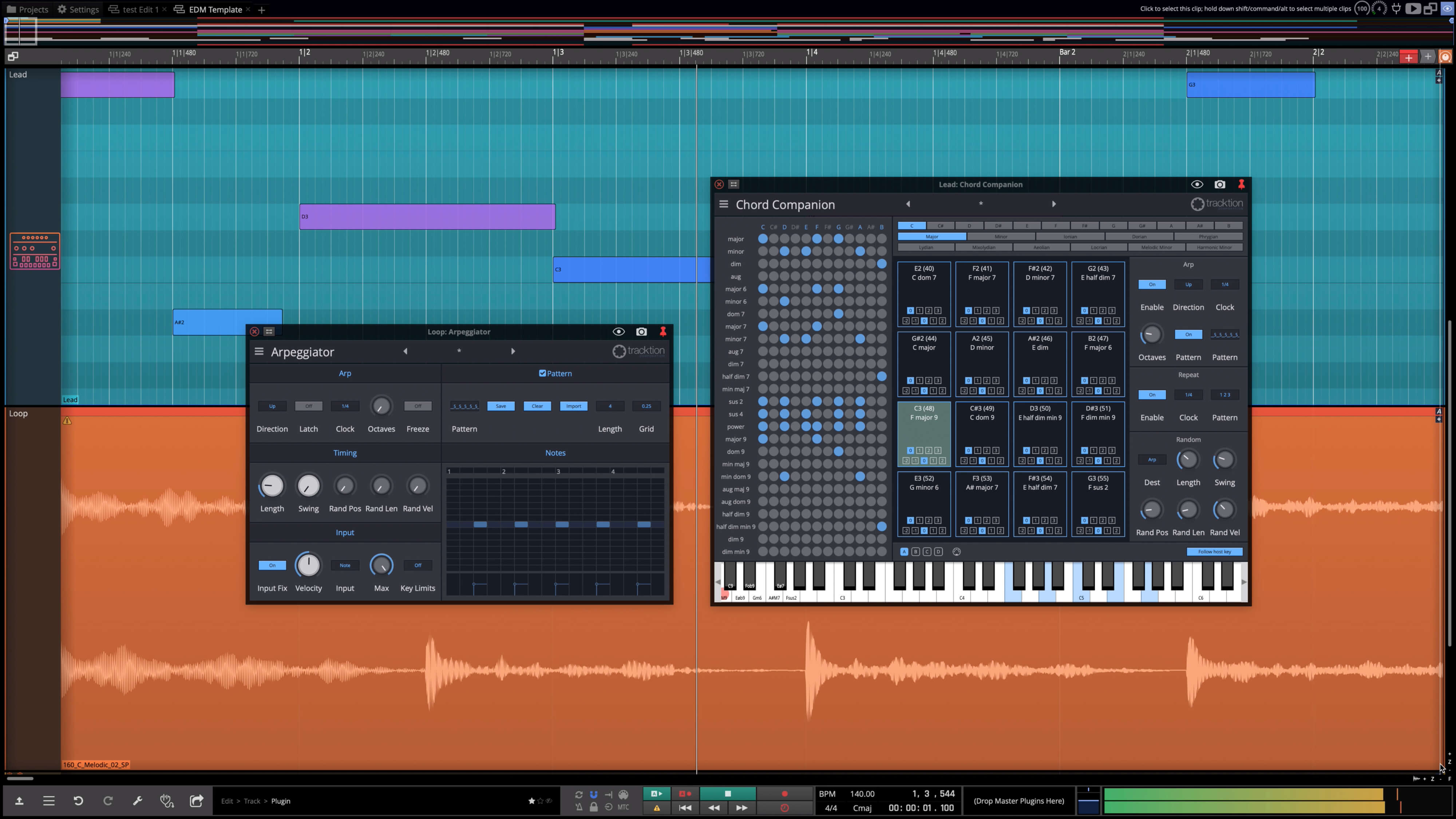This screenshot has width=1456, height=819.
Task: Click the Chord Companion pin icon
Action: [1241, 184]
